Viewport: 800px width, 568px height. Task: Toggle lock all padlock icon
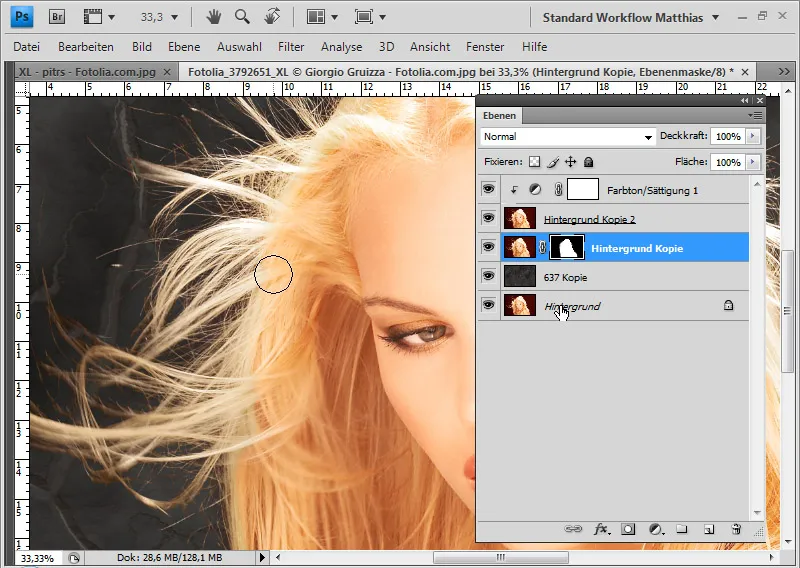pyautogui.click(x=588, y=162)
